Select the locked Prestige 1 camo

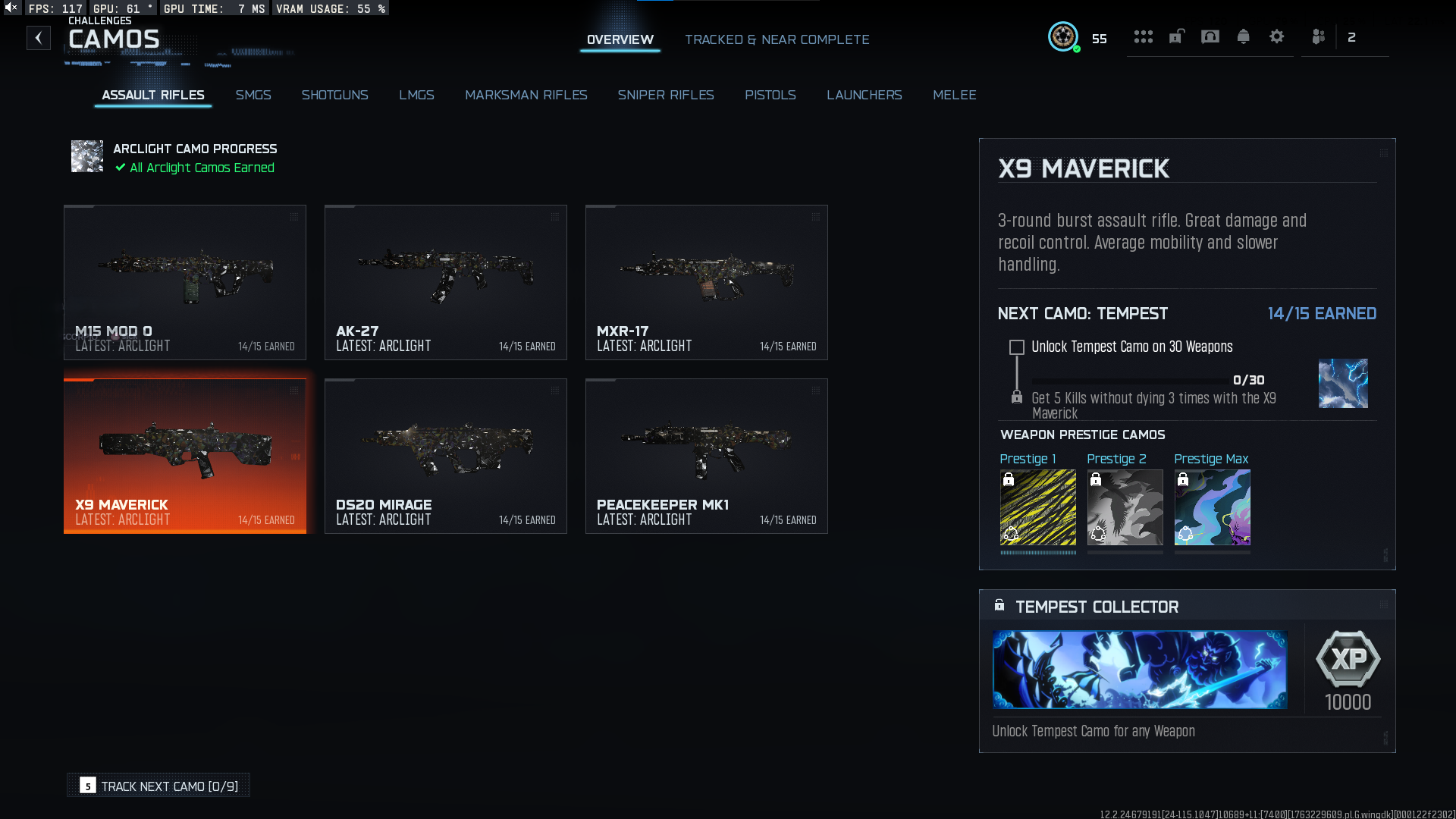pos(1037,507)
